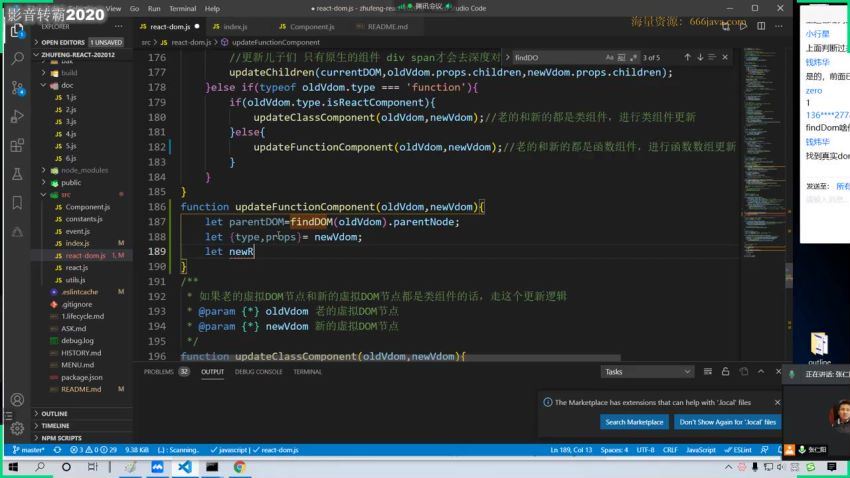Open the Terminal menu
This screenshot has width=850, height=478.
point(182,9)
